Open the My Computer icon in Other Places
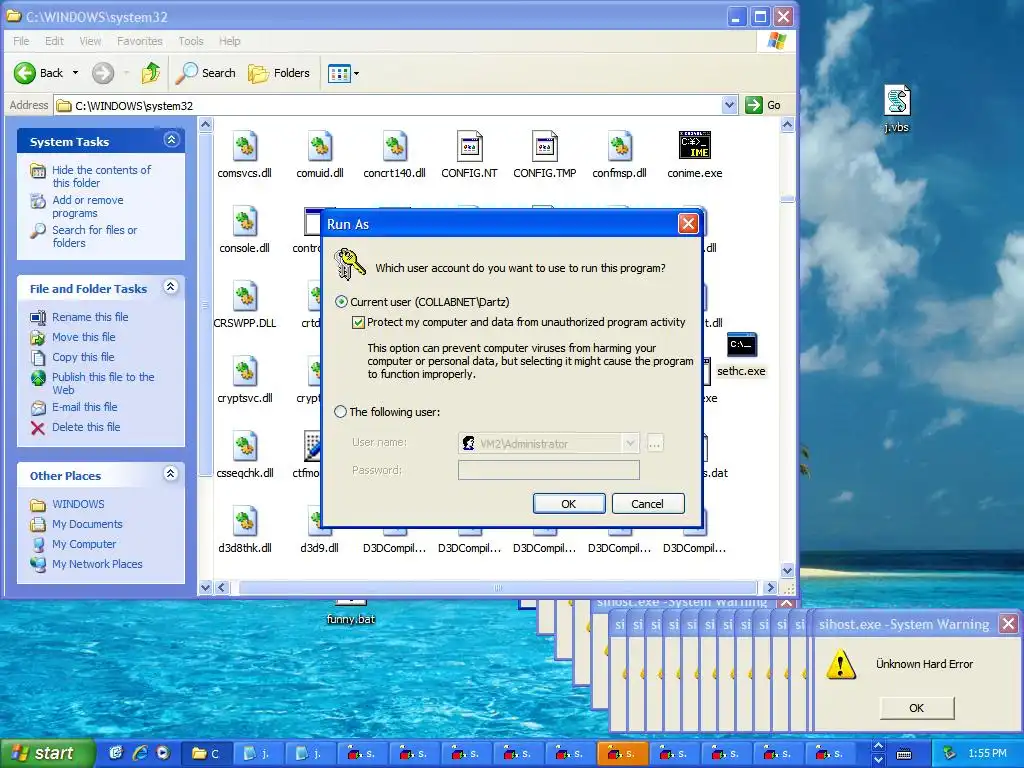Screen dimensions: 1024x768 [38, 544]
